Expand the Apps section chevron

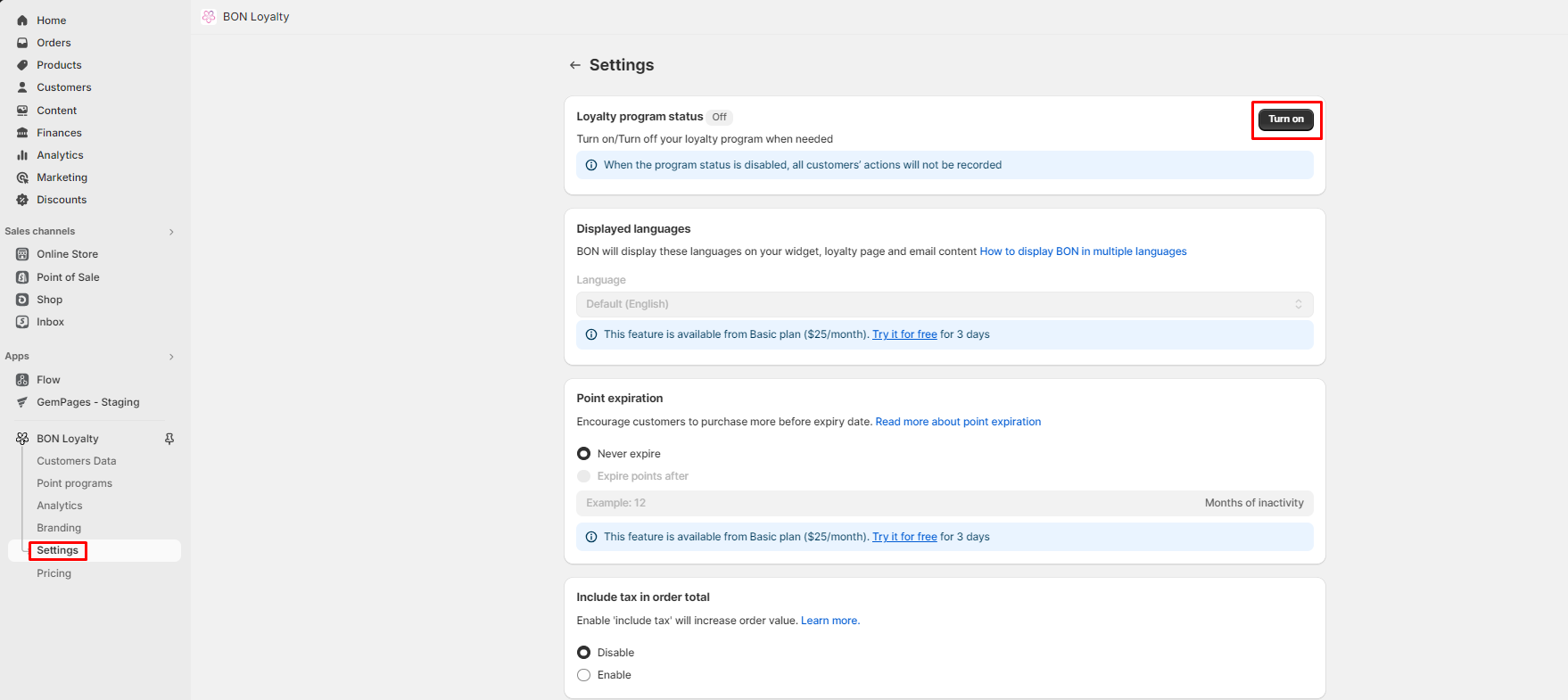coord(171,357)
